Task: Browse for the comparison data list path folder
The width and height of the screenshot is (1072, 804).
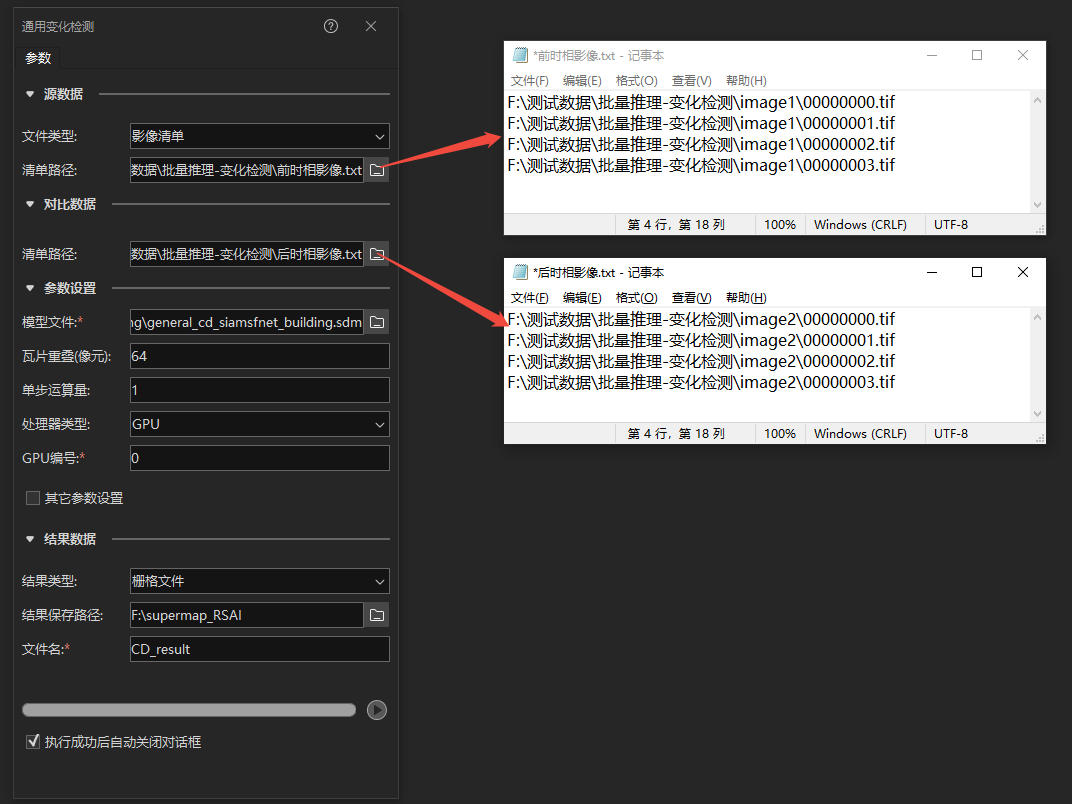Action: [377, 255]
